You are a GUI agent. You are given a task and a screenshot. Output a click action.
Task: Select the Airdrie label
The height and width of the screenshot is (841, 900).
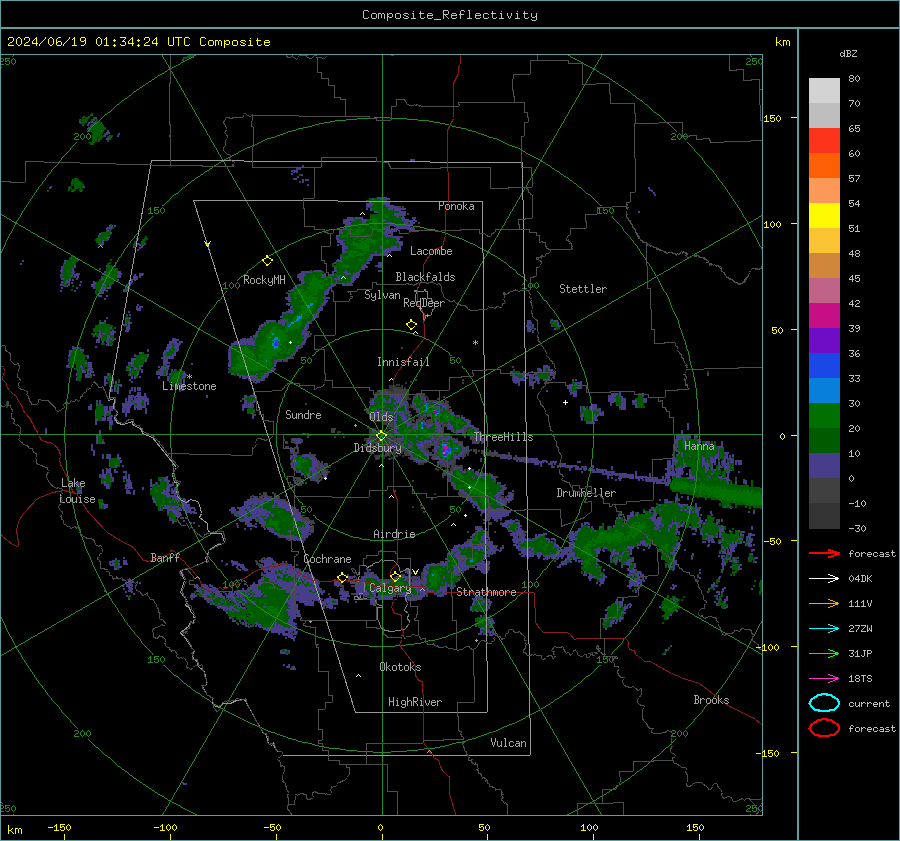394,534
